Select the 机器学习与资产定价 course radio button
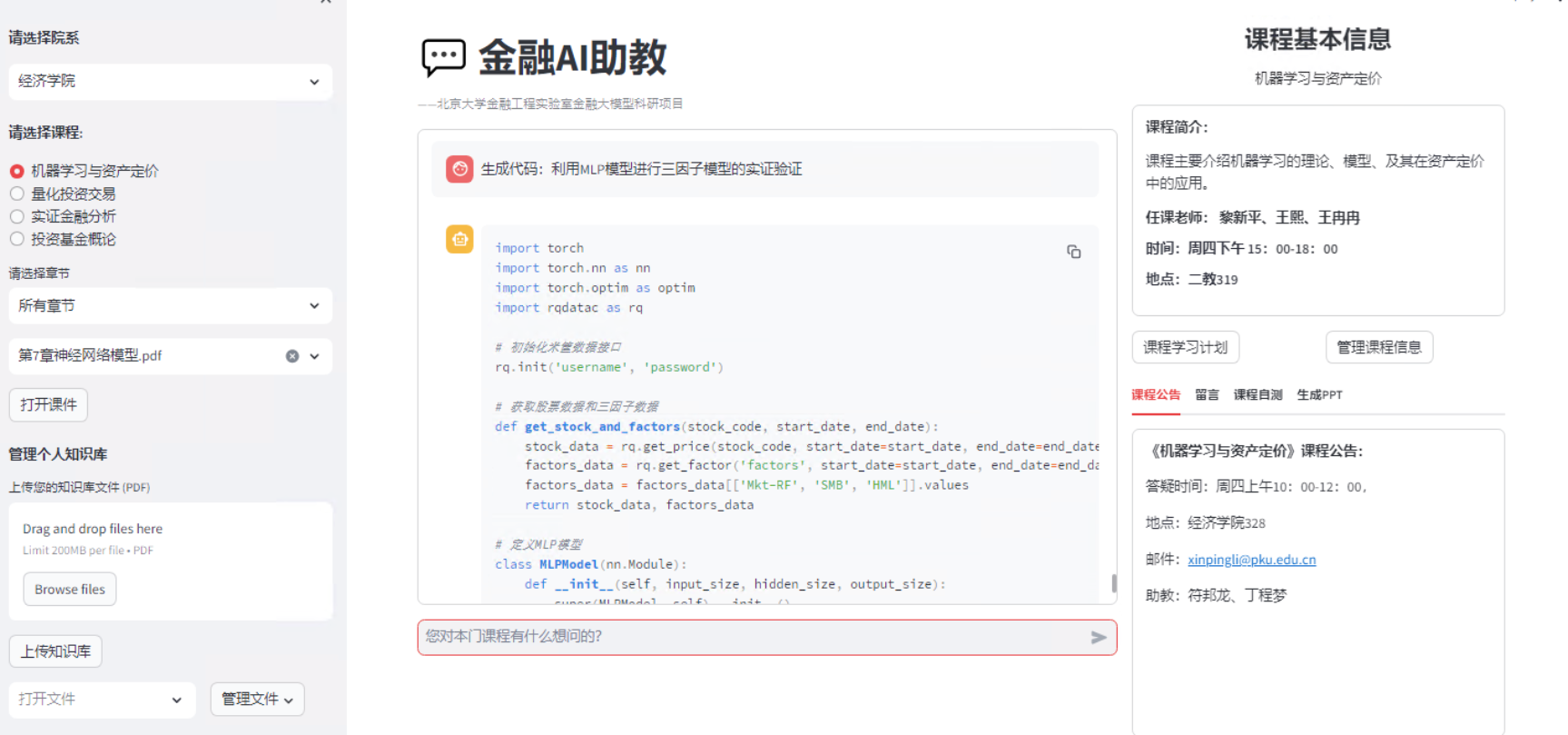 pos(17,171)
